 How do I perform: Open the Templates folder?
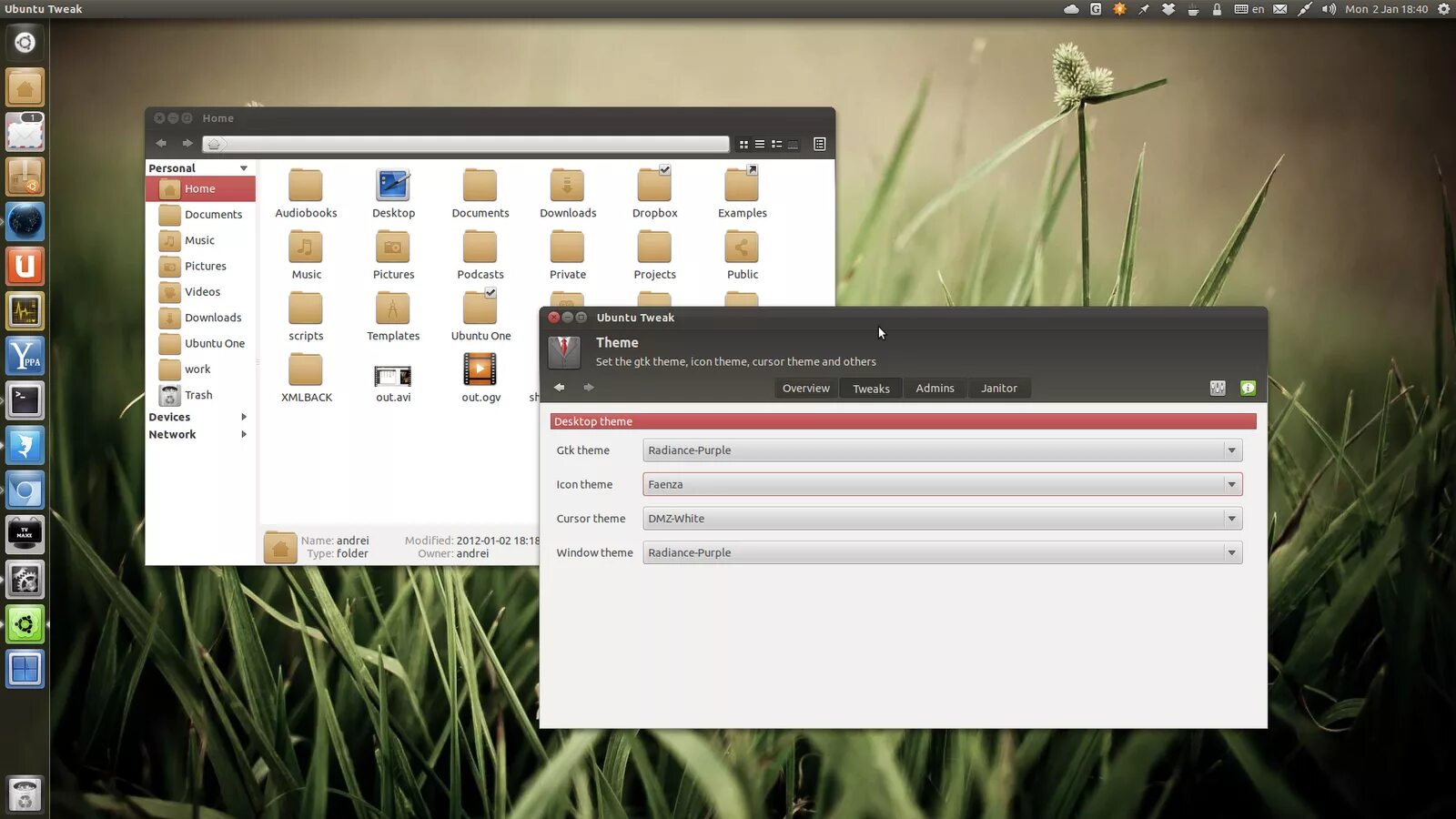pos(393,317)
